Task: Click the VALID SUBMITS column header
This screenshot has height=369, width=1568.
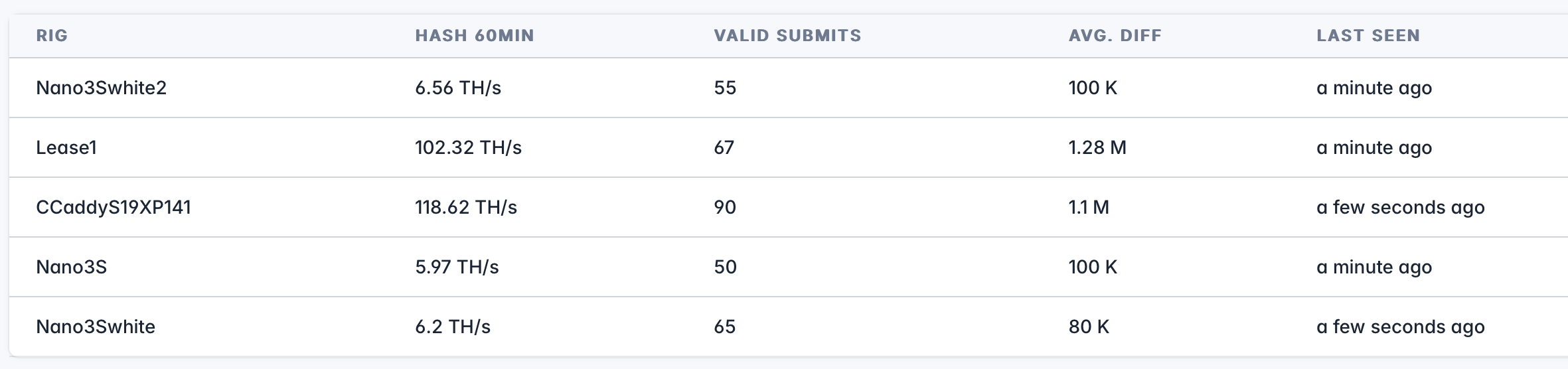Action: point(787,36)
